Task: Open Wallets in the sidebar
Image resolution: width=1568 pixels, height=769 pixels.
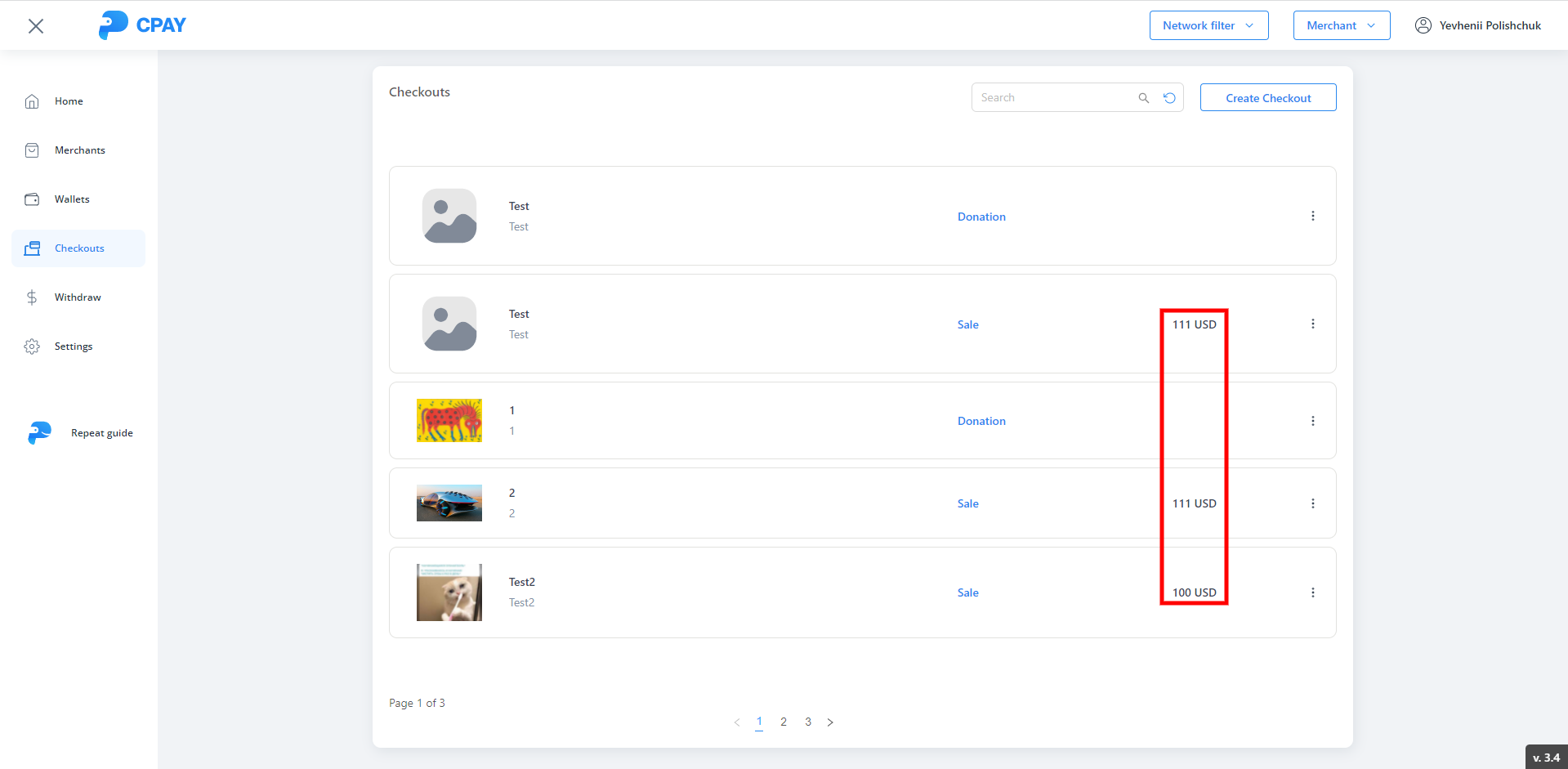Action: [72, 199]
